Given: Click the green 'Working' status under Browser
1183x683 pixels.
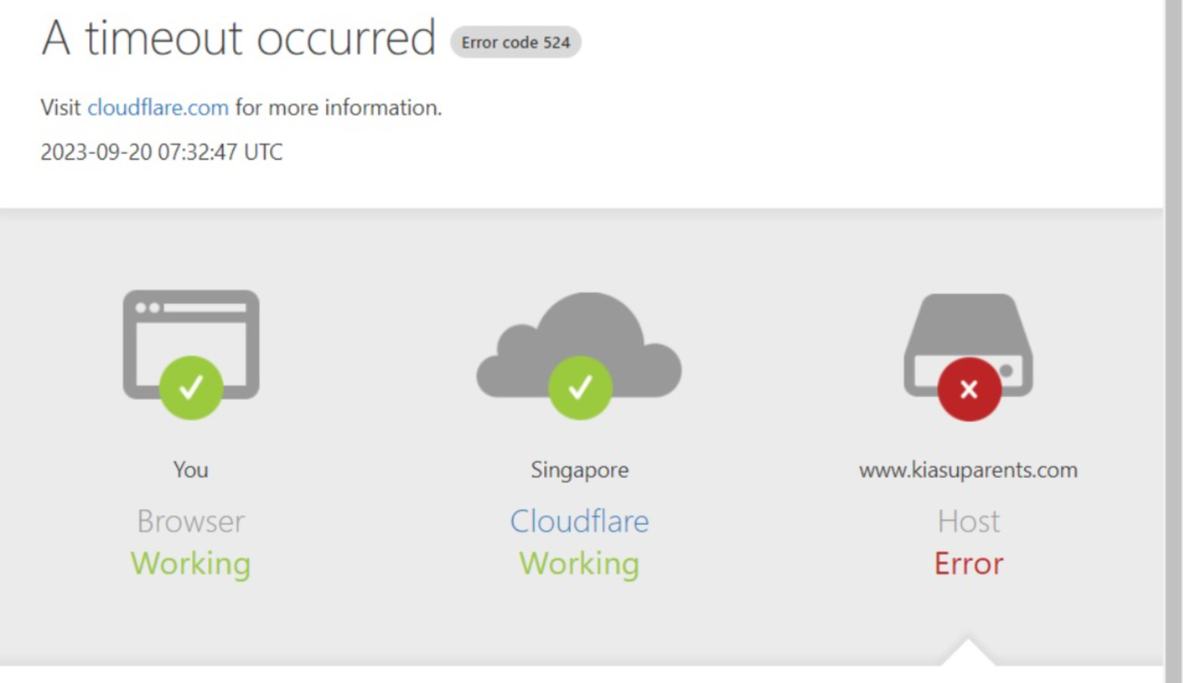Looking at the screenshot, I should [191, 565].
